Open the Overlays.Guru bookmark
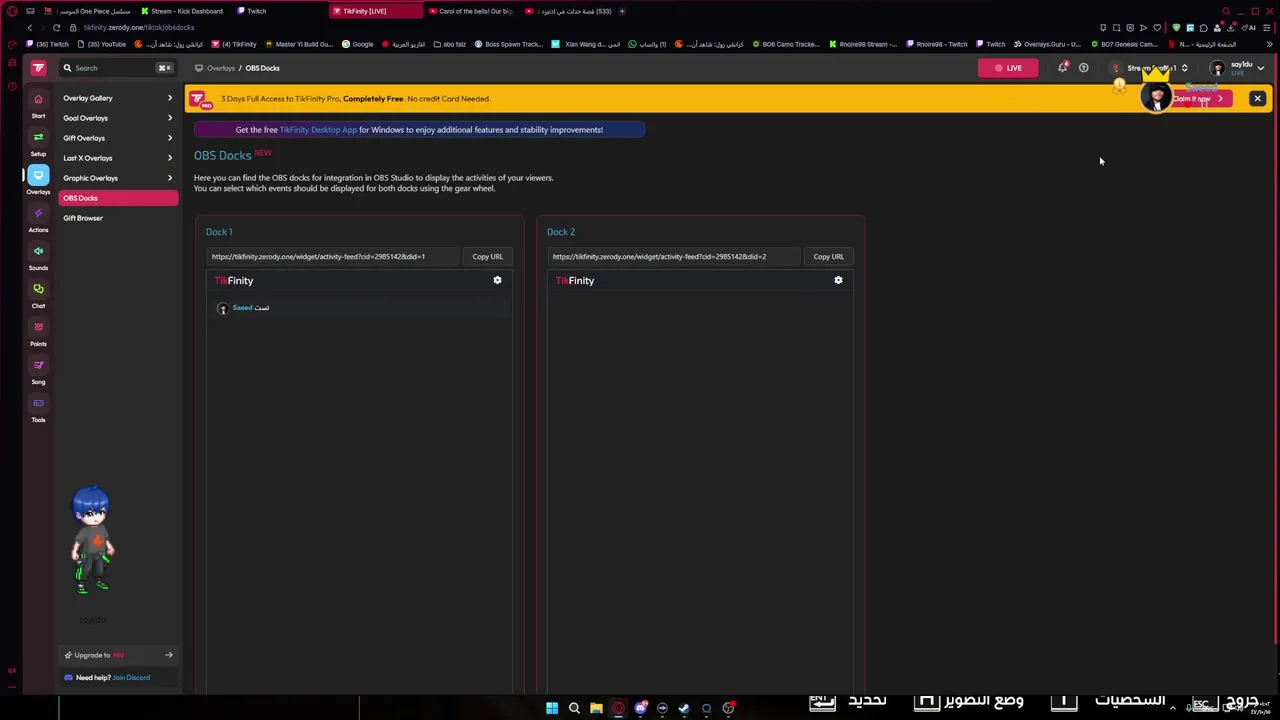This screenshot has width=1280, height=720. 1048,44
